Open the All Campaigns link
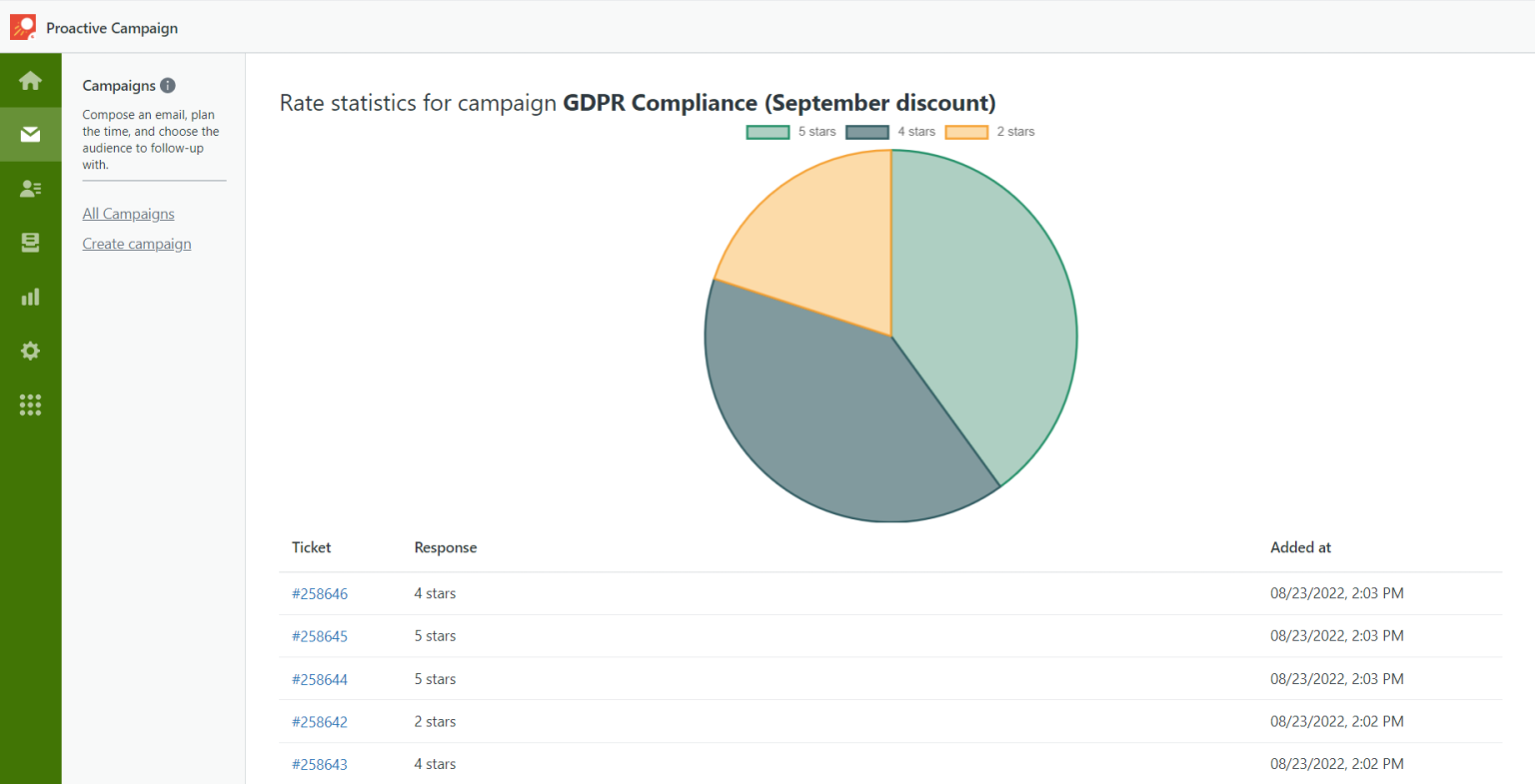1535x784 pixels. point(128,213)
